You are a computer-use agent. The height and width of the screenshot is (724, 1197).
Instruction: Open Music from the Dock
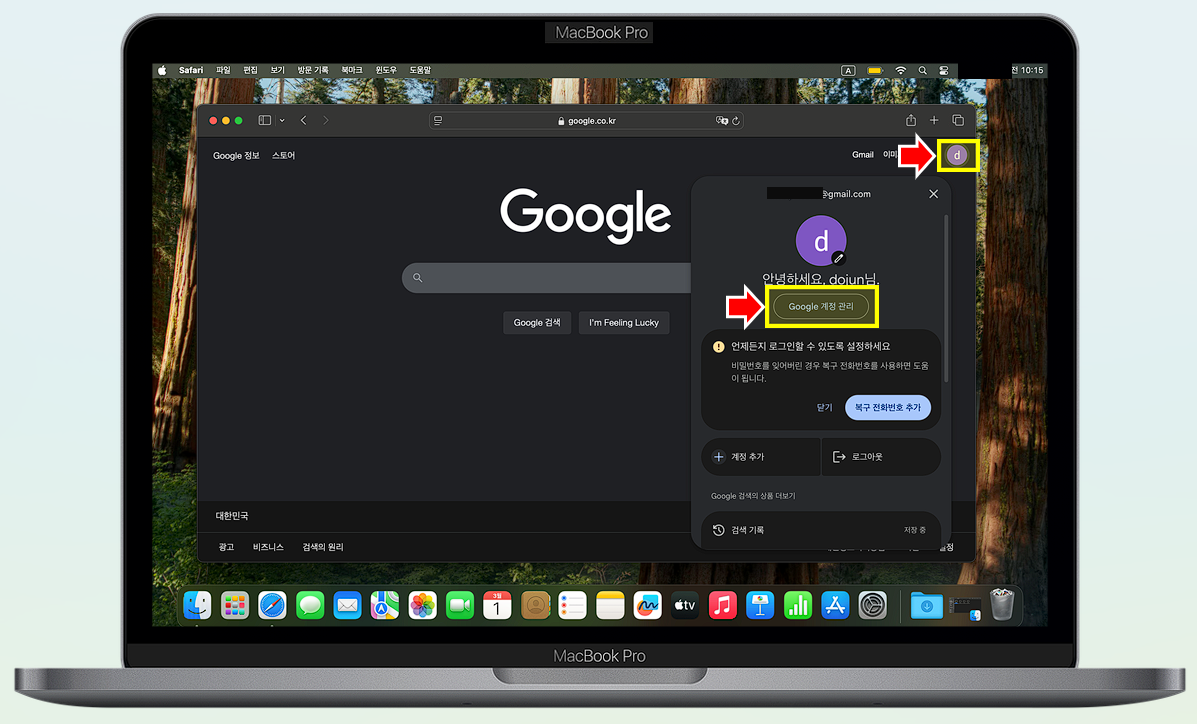[722, 606]
